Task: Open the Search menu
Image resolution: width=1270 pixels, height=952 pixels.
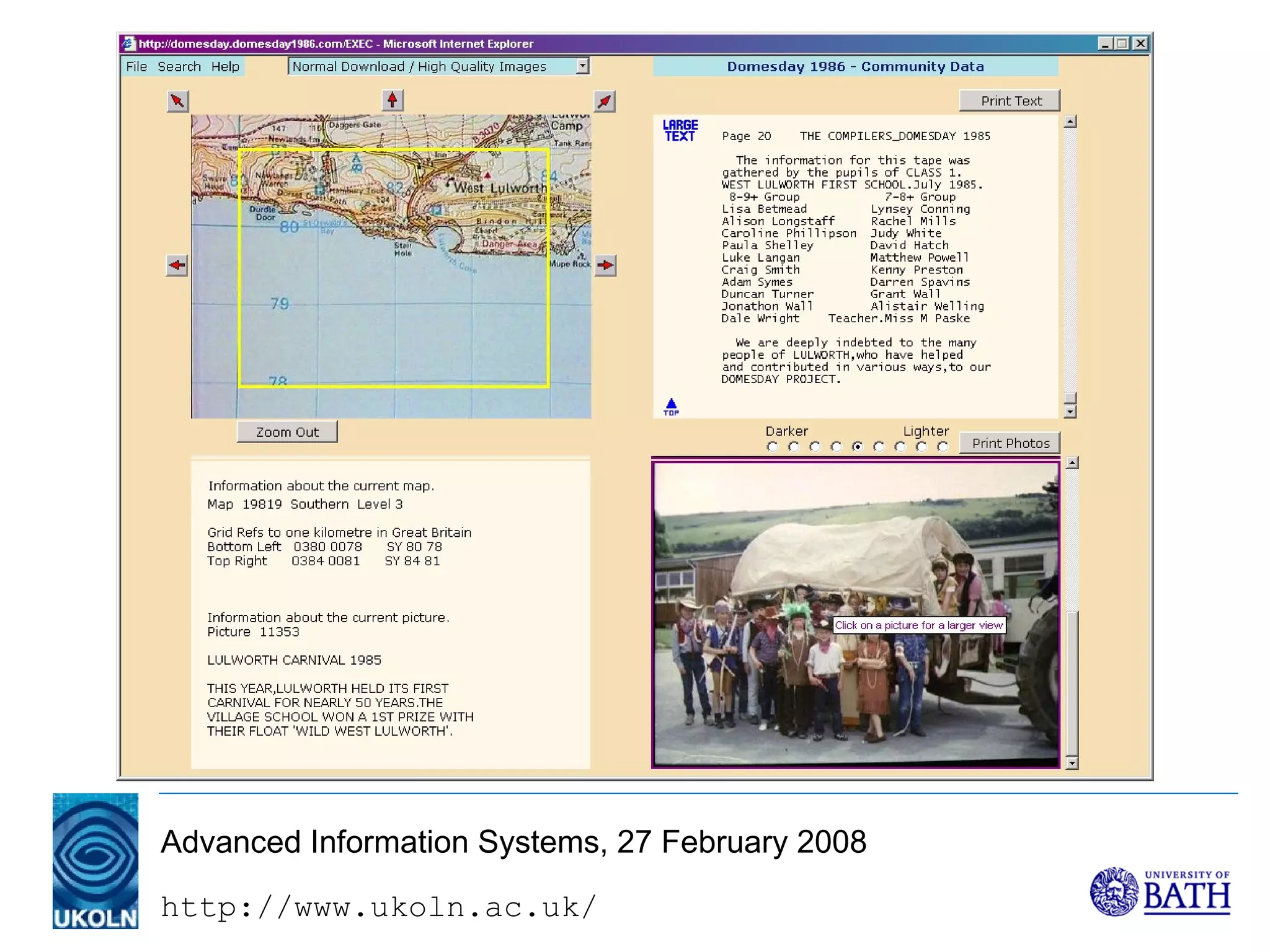Action: click(179, 66)
